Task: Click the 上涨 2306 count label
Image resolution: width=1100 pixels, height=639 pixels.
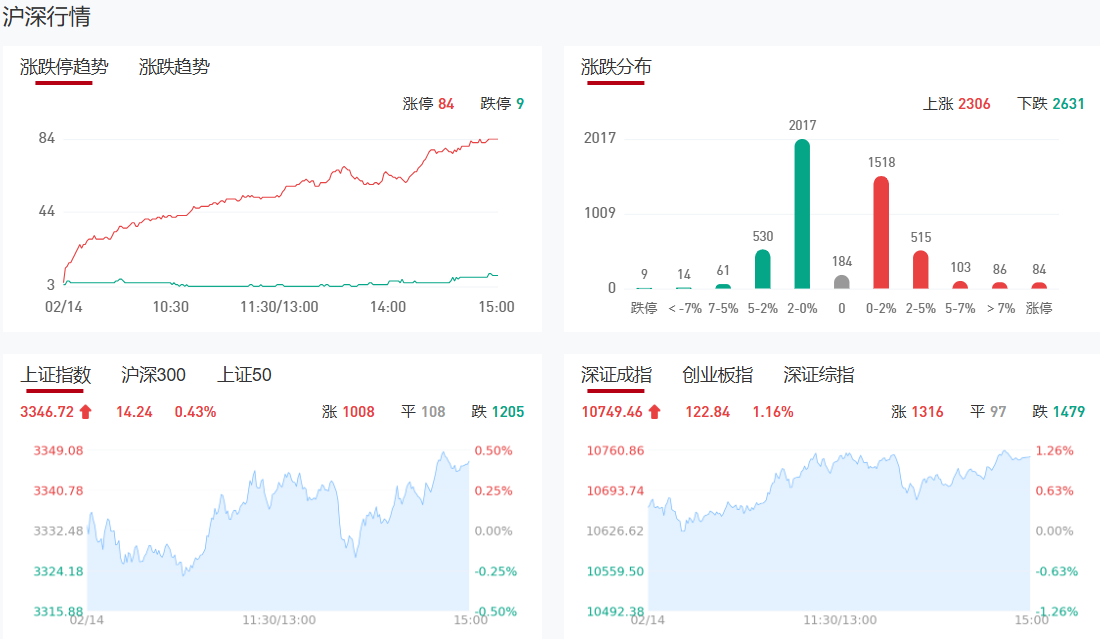Action: (x=956, y=104)
